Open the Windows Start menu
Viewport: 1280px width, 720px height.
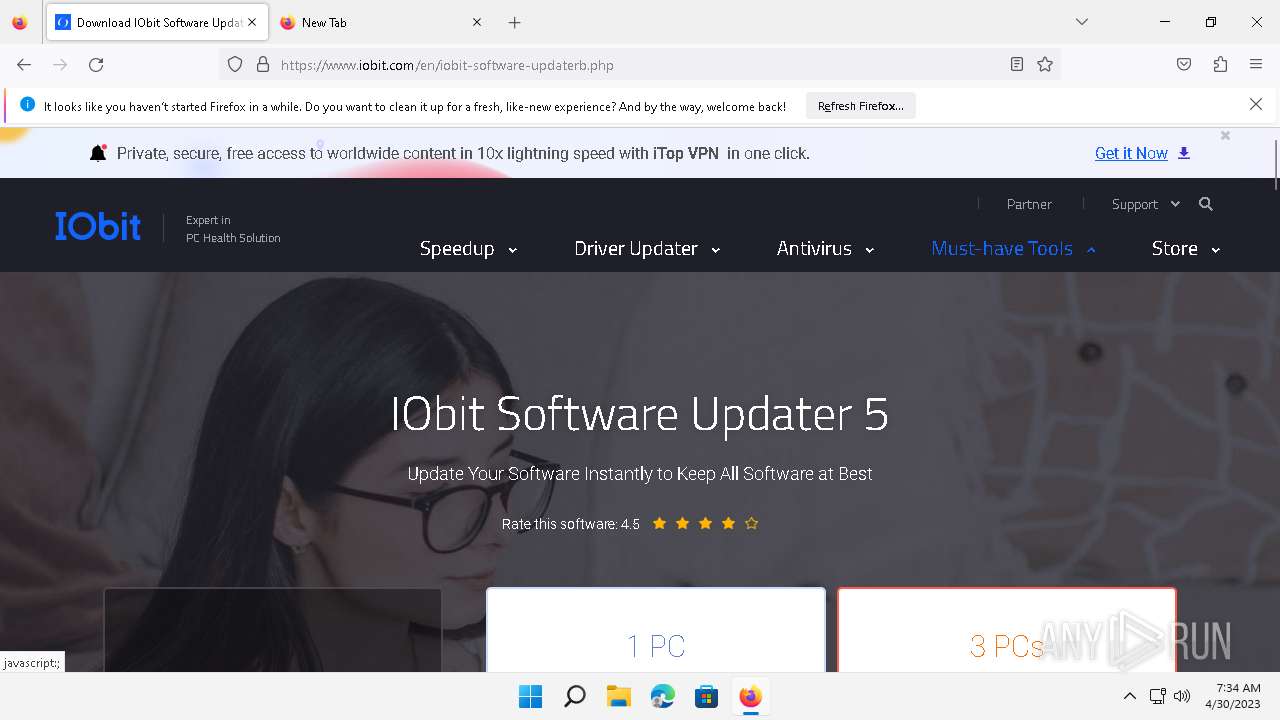click(x=530, y=696)
